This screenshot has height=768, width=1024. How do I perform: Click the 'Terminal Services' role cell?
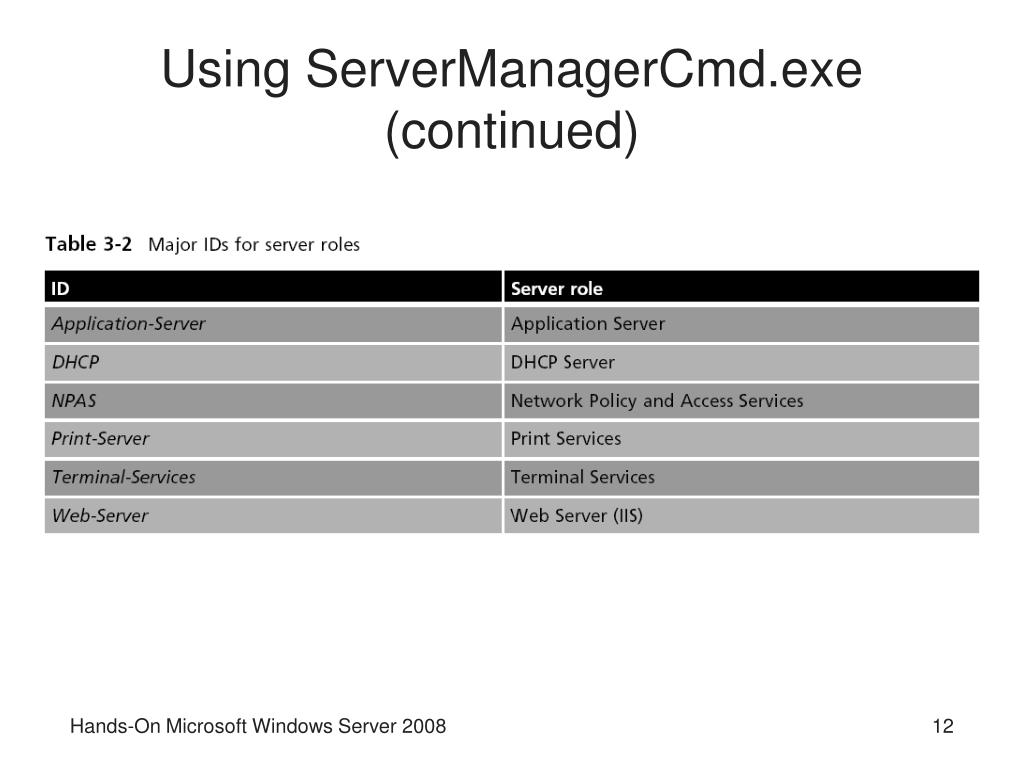pyautogui.click(x=741, y=477)
